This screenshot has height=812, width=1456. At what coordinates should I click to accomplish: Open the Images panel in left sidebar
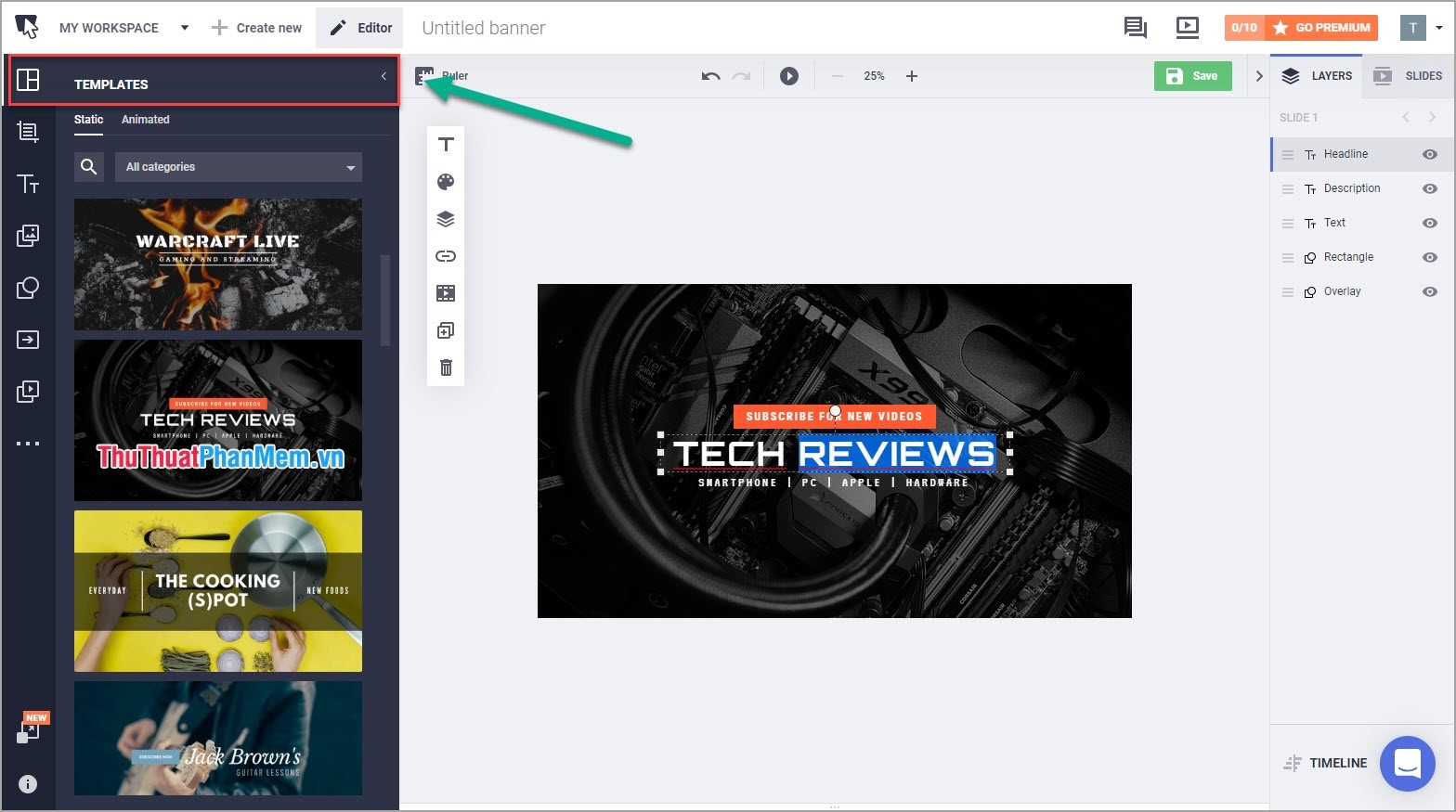click(x=28, y=236)
